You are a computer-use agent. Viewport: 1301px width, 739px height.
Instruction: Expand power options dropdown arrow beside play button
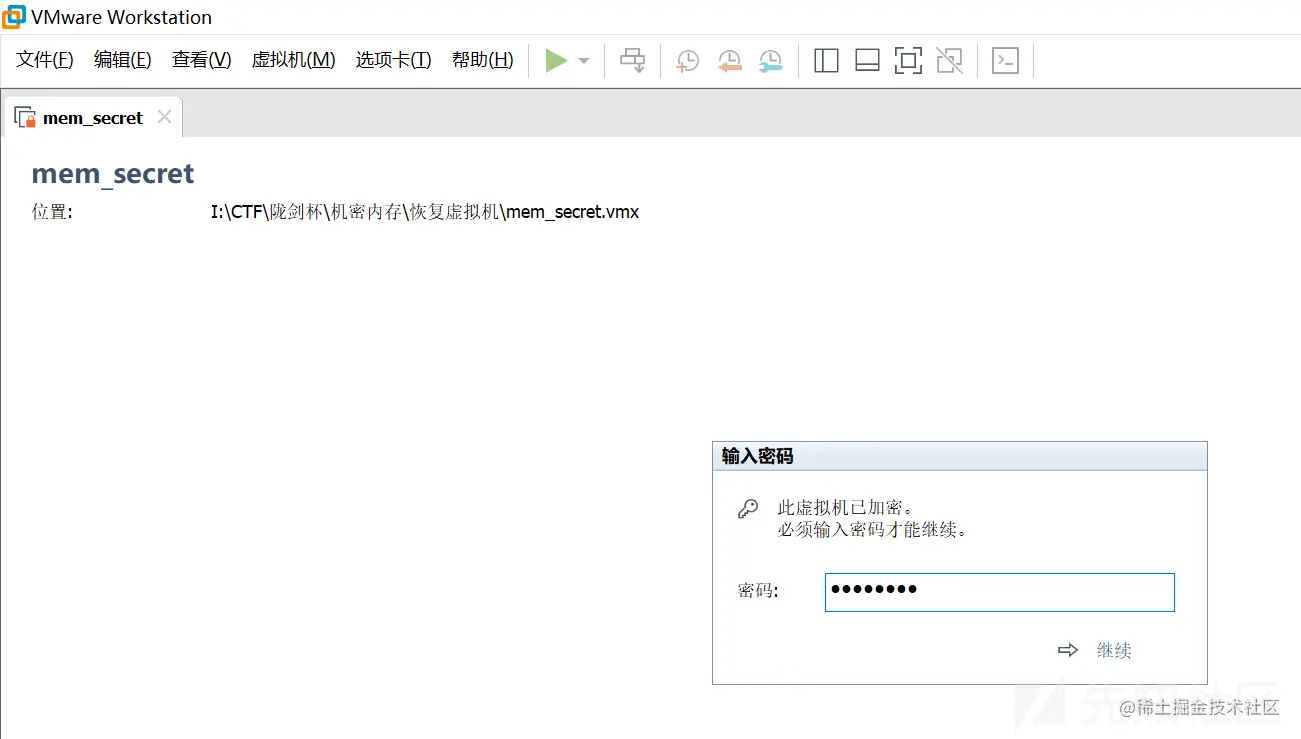[x=584, y=61]
